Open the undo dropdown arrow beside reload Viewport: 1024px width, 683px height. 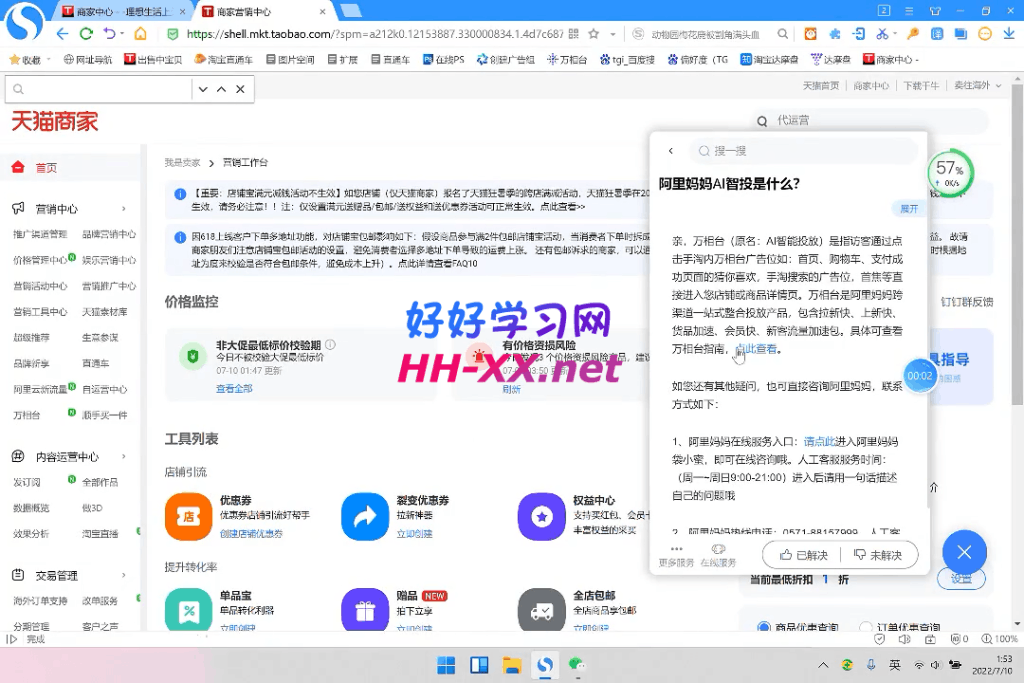point(122,33)
